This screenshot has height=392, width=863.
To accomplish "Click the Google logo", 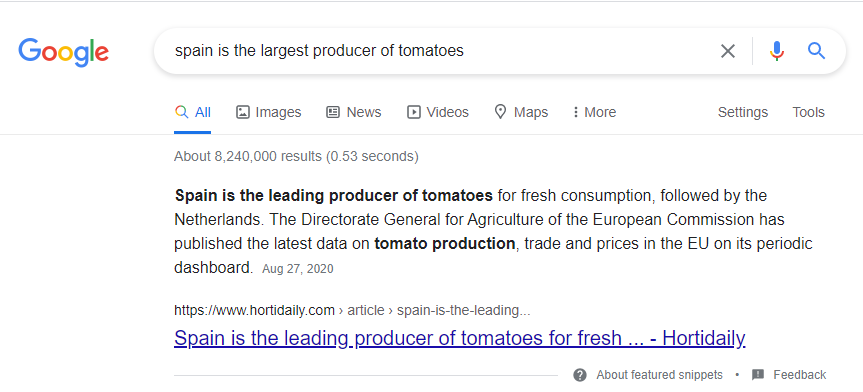I will [63, 52].
